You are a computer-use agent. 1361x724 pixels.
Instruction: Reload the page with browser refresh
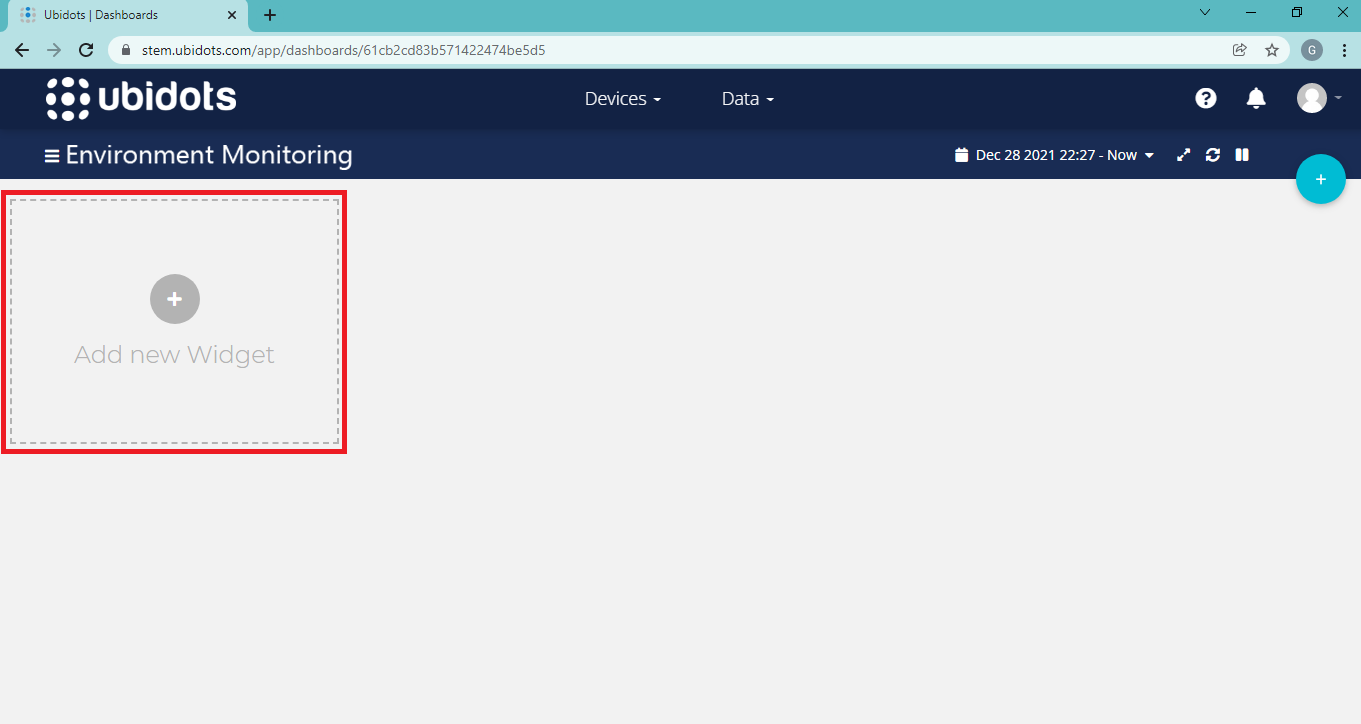click(86, 50)
